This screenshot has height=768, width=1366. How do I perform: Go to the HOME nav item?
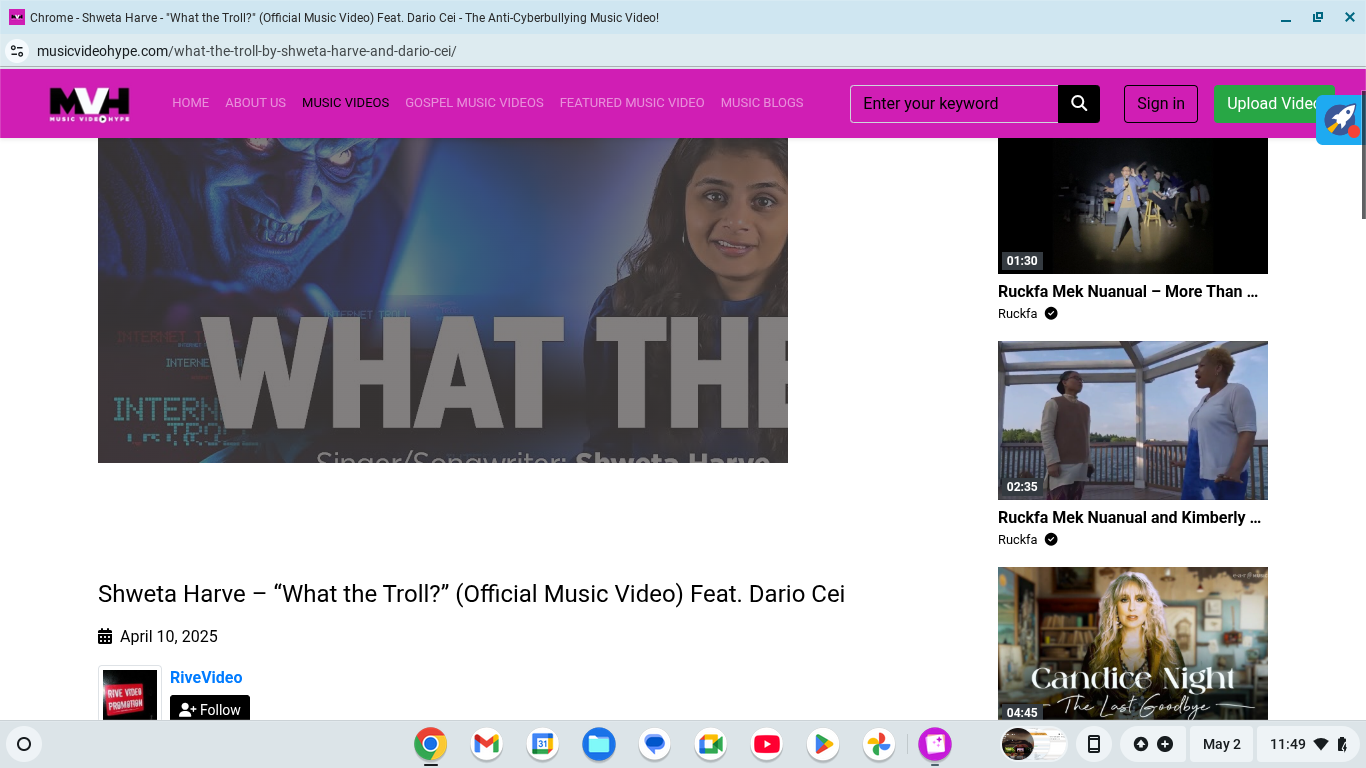point(190,103)
